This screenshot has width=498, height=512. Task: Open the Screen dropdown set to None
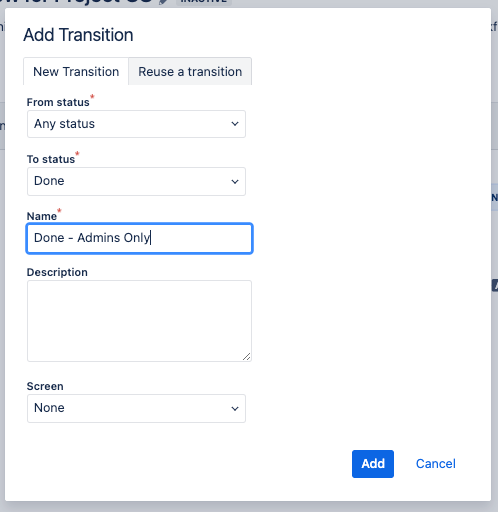[136, 408]
